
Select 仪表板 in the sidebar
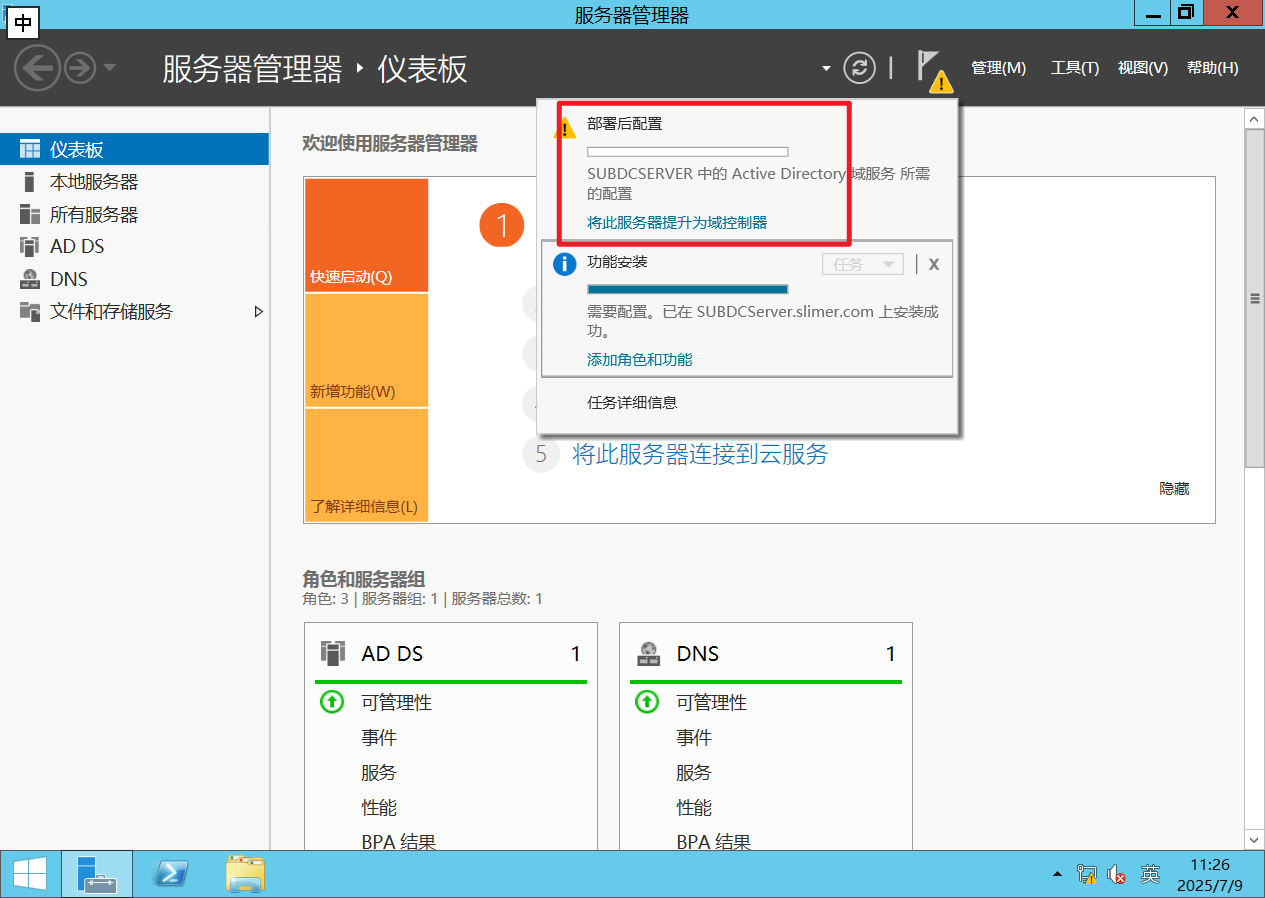coord(135,150)
